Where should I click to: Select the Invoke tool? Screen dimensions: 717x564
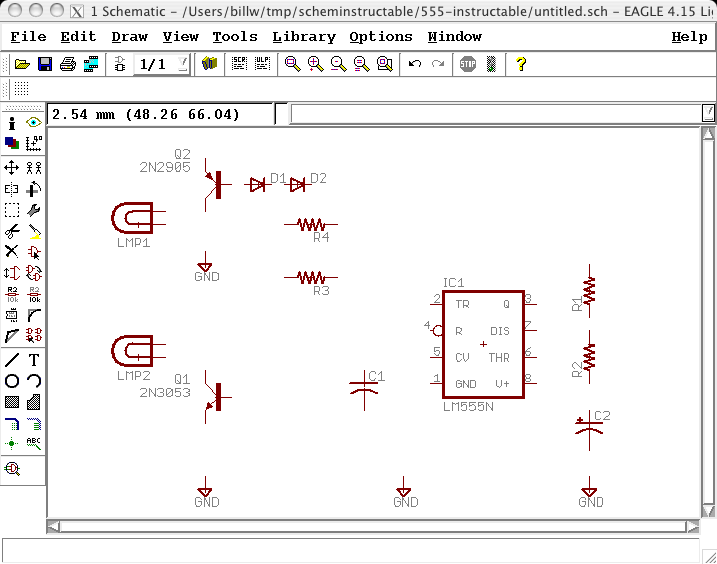34,335
